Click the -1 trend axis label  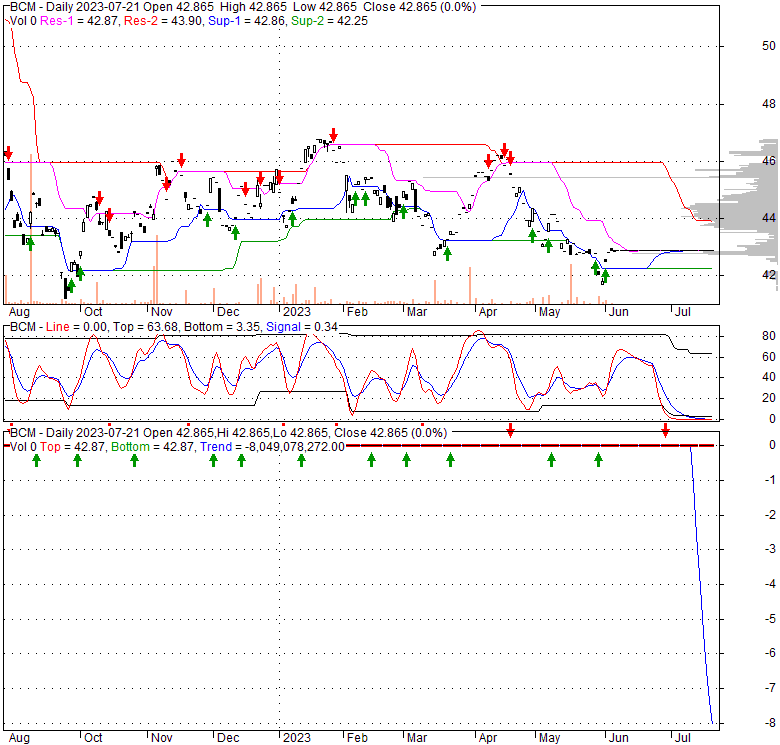coord(770,480)
